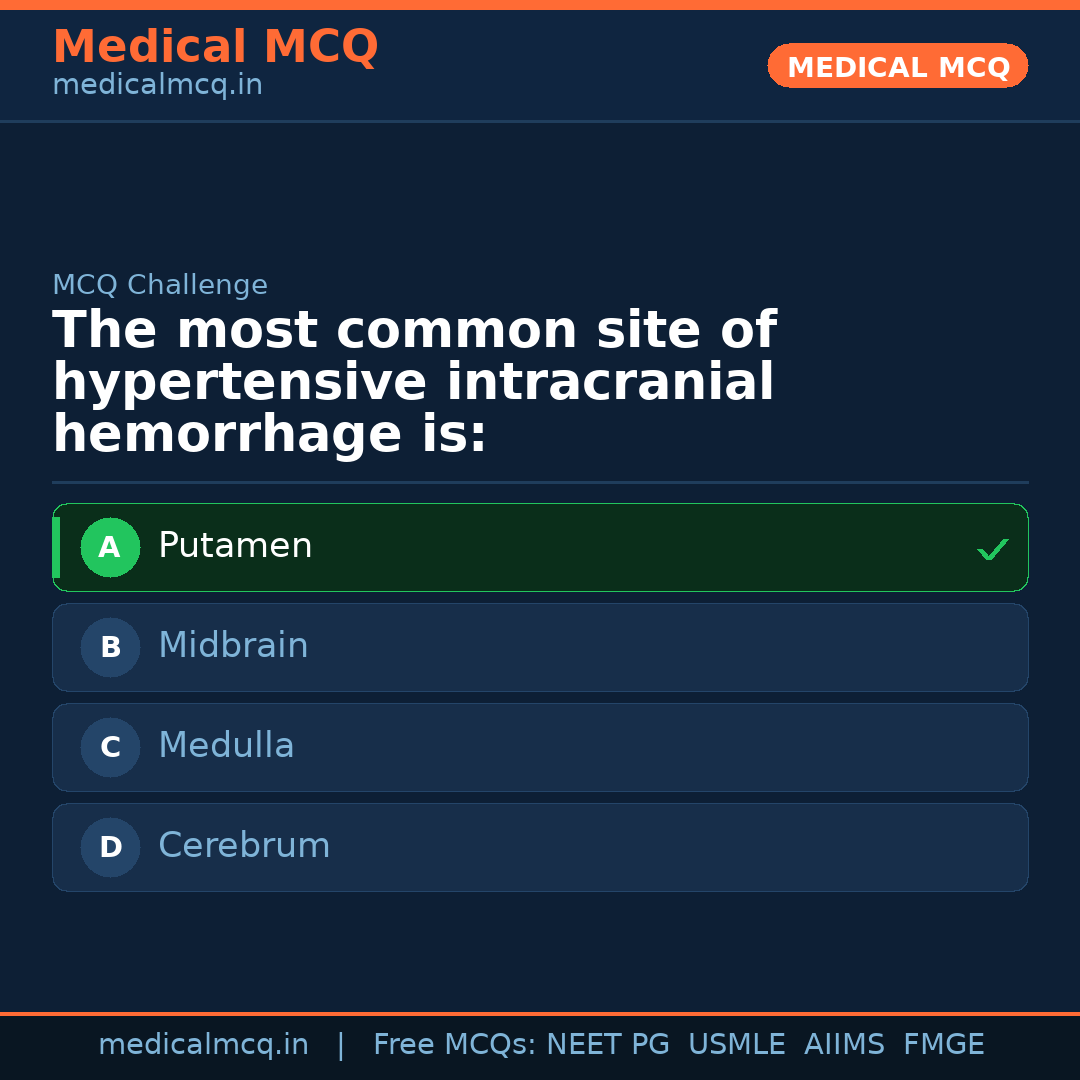1080x1080 pixels.
Task: Click the B letter circle badge
Action: pos(110,647)
